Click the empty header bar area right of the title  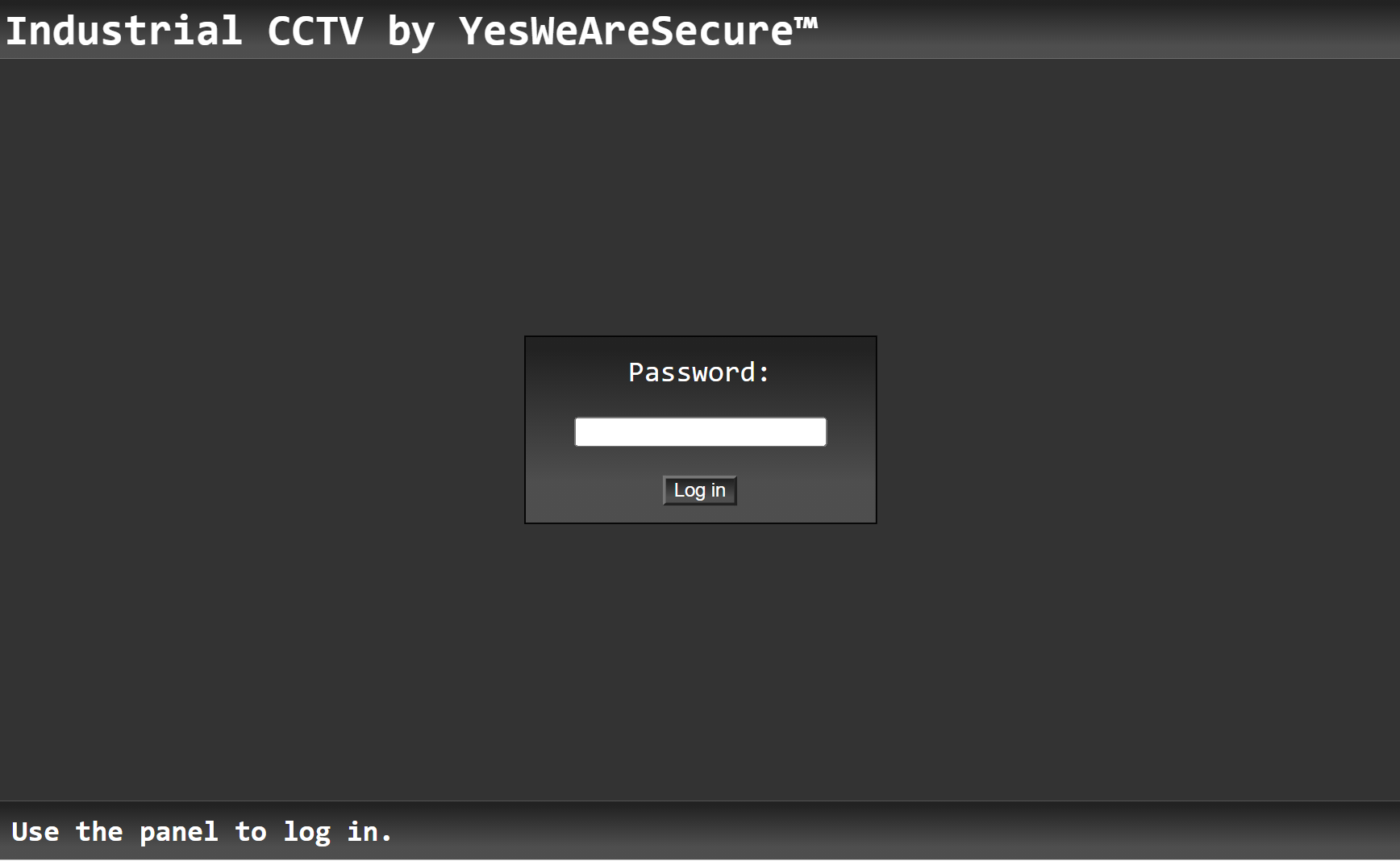[1105, 30]
